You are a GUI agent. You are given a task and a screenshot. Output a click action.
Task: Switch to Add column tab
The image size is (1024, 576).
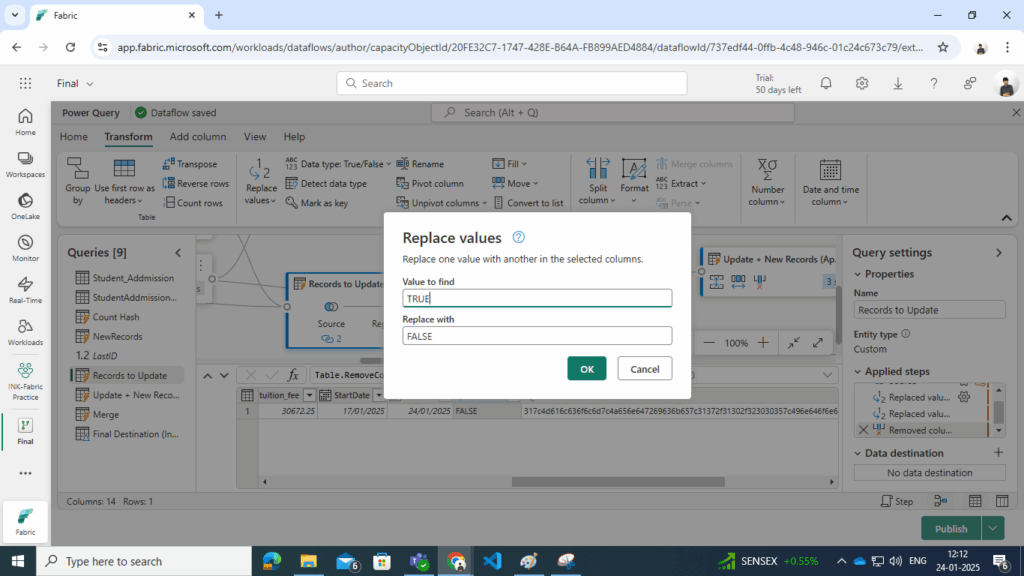coord(198,136)
